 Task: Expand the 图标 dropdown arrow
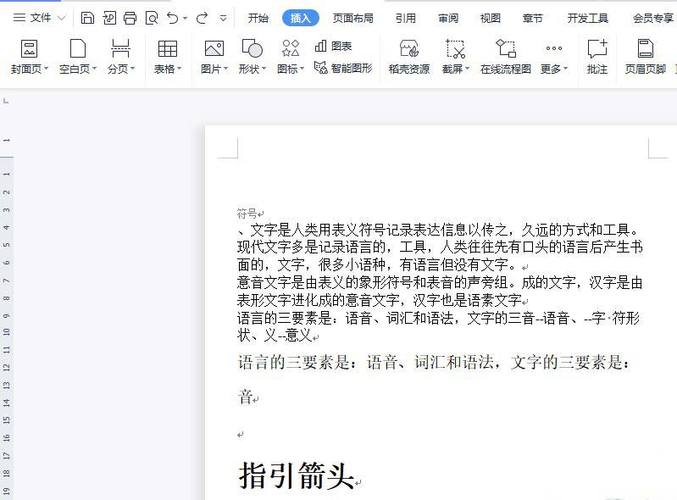click(x=302, y=69)
